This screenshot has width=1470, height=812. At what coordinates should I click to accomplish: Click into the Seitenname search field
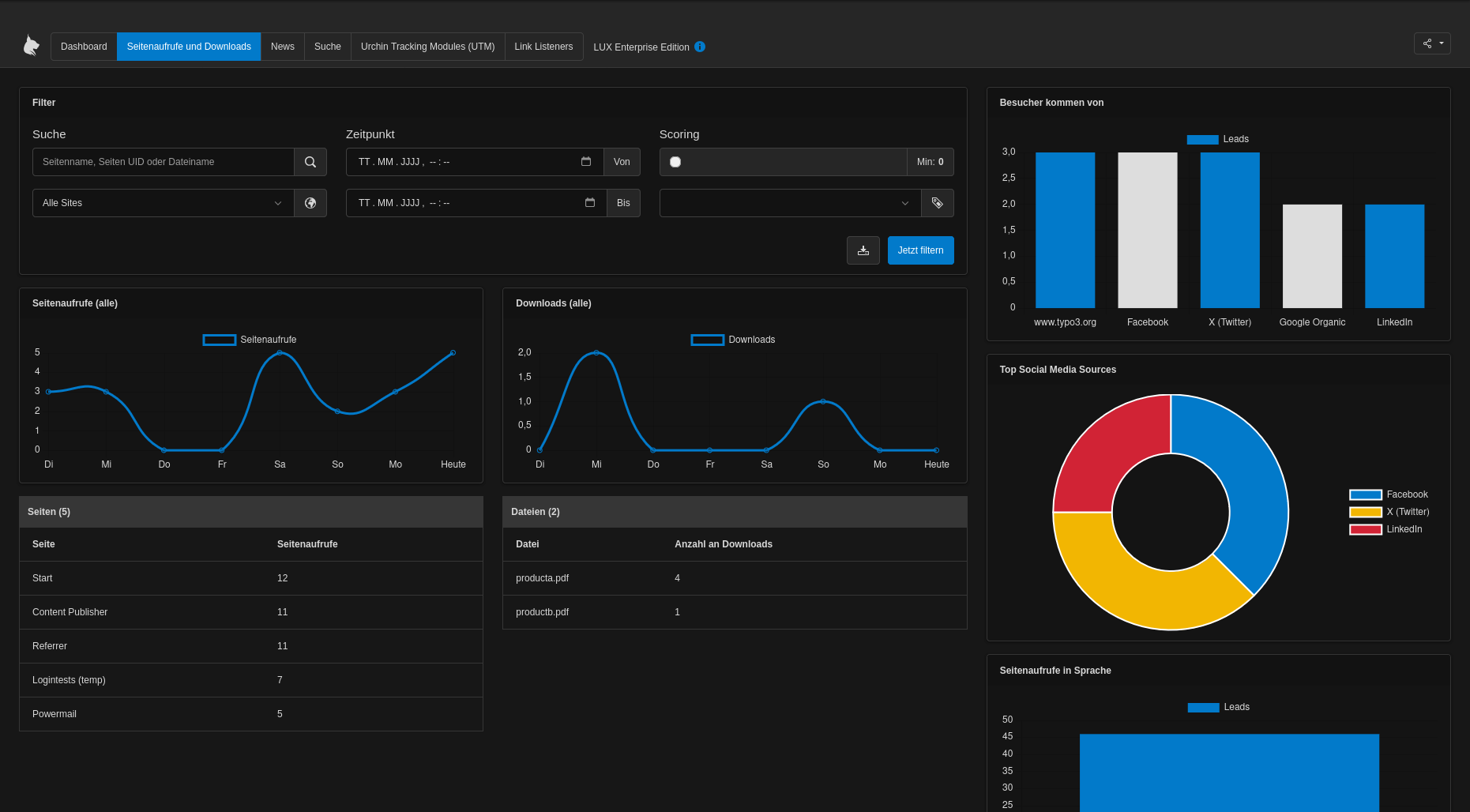pyautogui.click(x=162, y=162)
